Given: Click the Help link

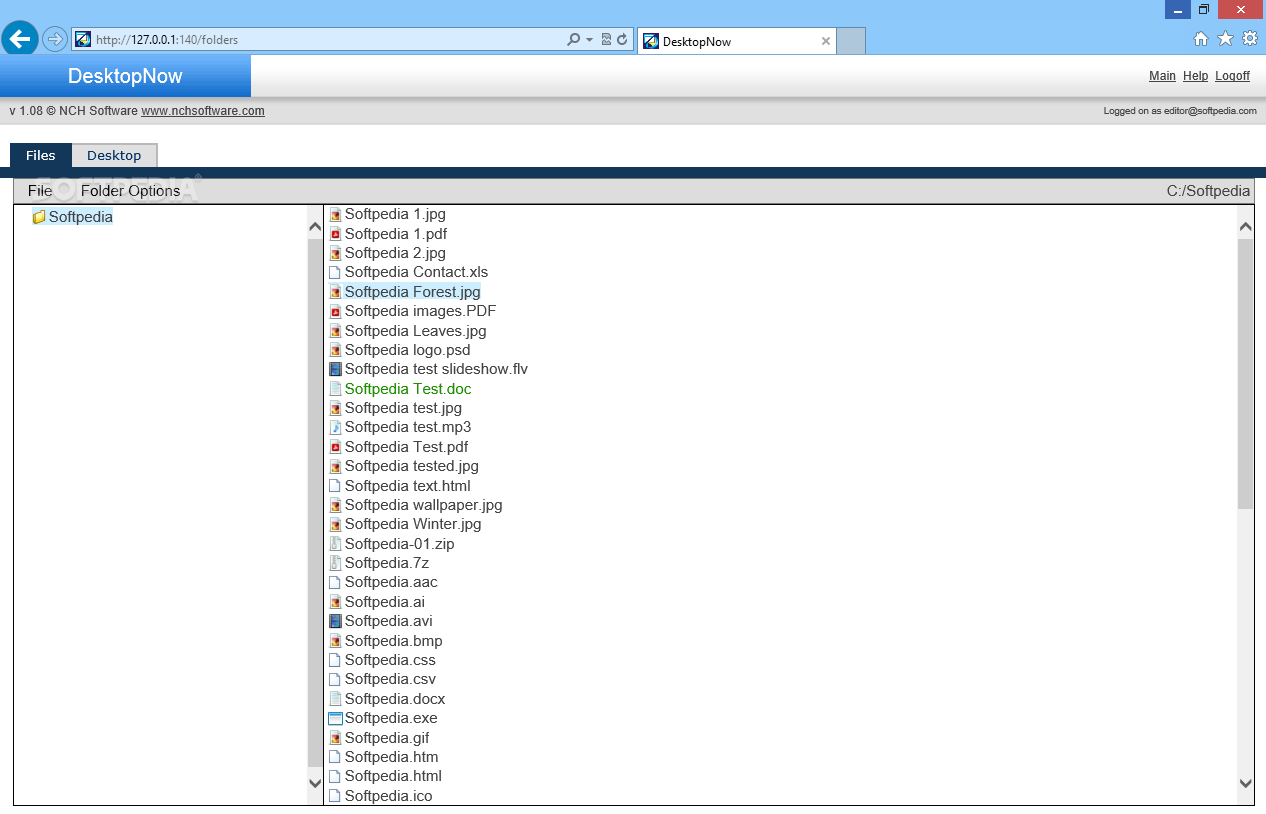Looking at the screenshot, I should (x=1195, y=76).
